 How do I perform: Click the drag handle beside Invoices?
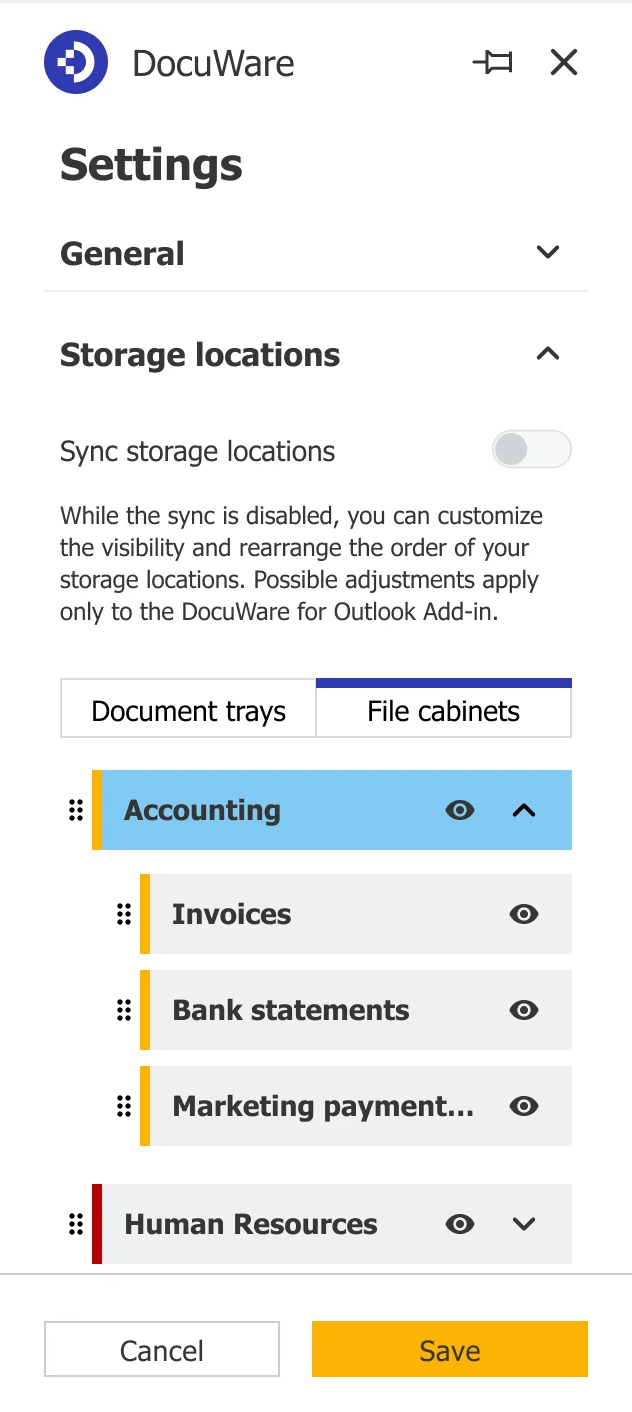[124, 913]
